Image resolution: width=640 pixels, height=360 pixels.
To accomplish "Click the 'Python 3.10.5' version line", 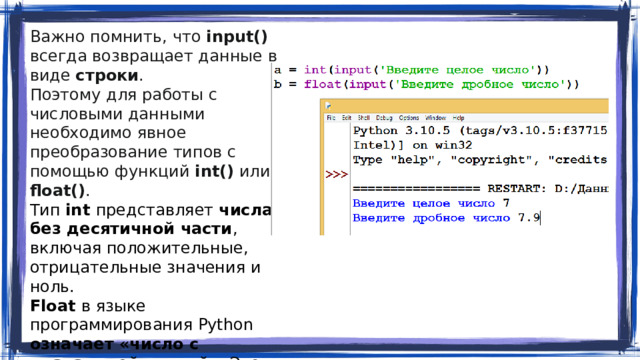I will [x=480, y=131].
